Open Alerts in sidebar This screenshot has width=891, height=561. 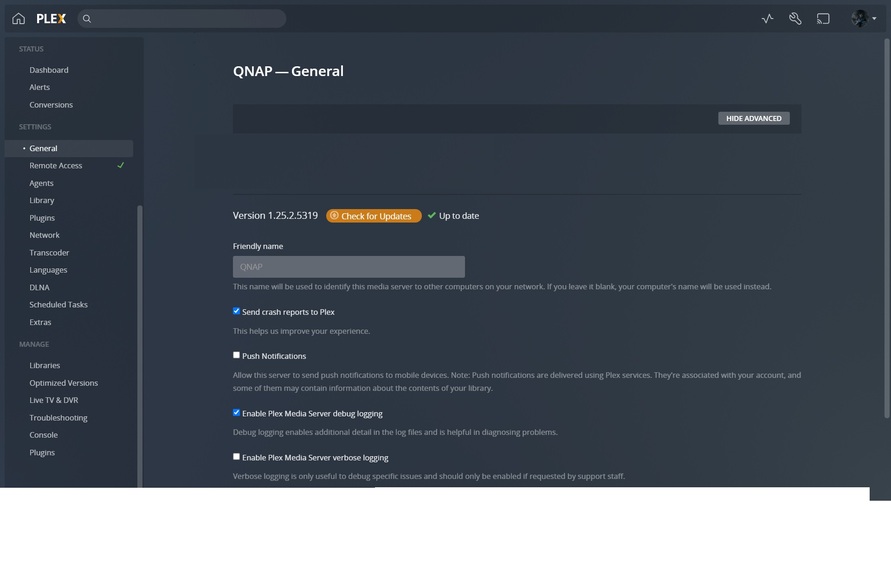[39, 87]
